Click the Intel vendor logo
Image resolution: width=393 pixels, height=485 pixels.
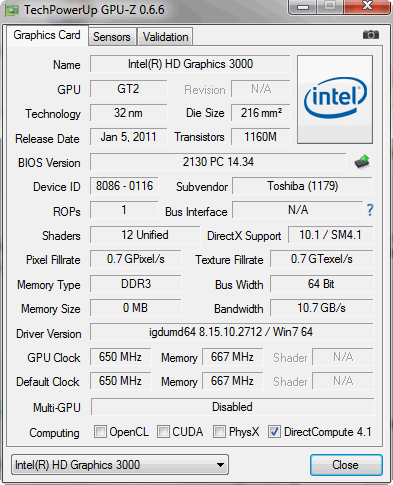[335, 99]
